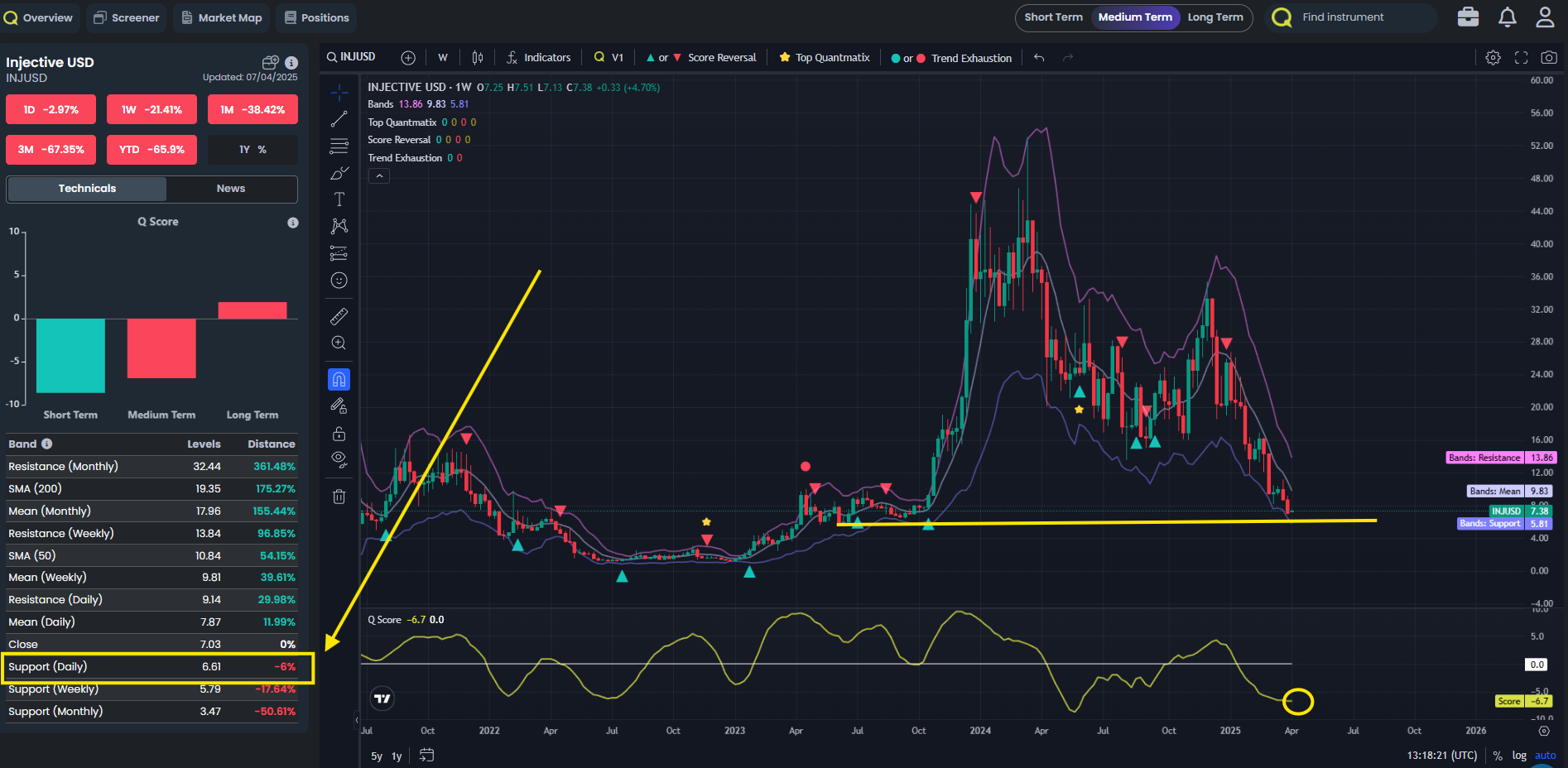The height and width of the screenshot is (768, 1568).
Task: Toggle the percent scale mode
Action: pyautogui.click(x=1498, y=756)
